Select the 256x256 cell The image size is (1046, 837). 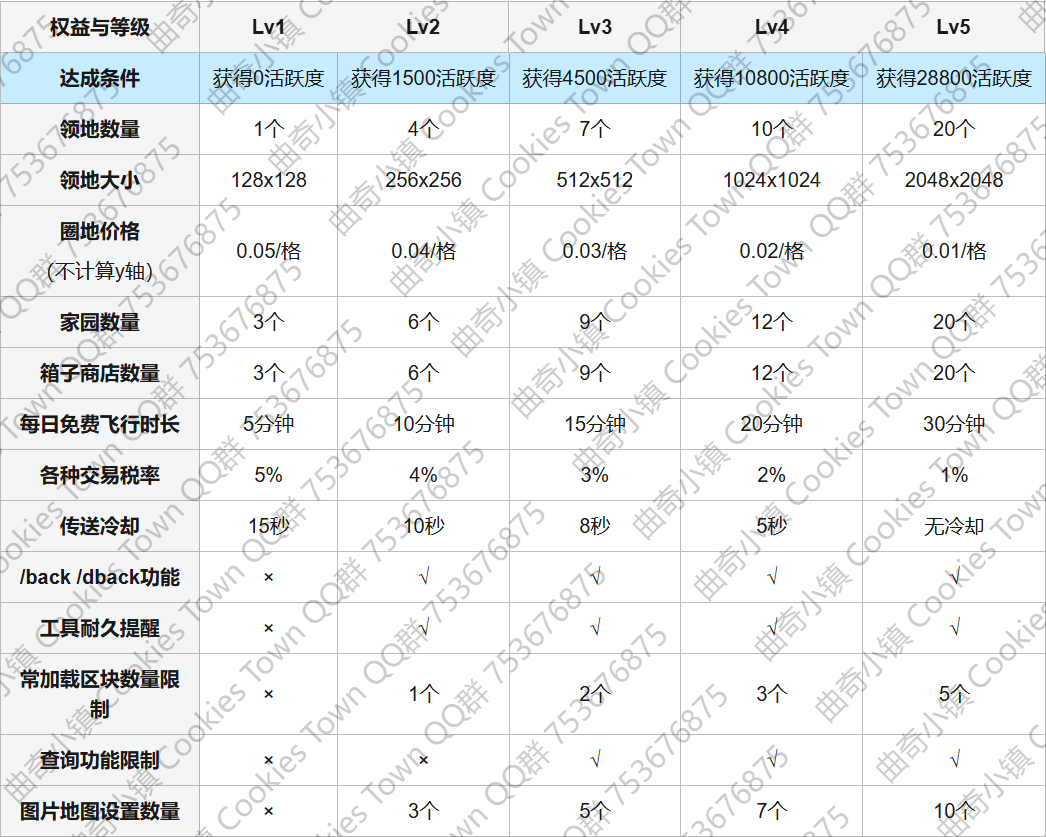pyautogui.click(x=423, y=180)
